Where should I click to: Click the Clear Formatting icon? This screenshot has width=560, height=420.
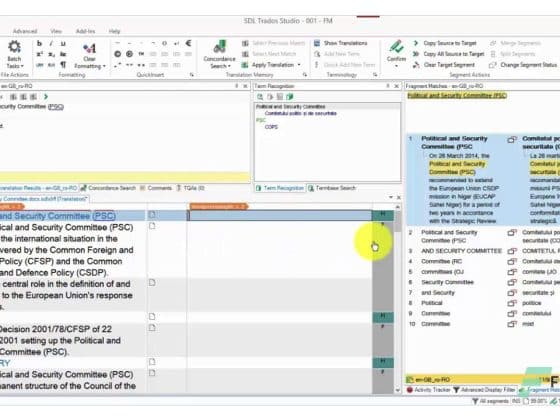(x=89, y=48)
